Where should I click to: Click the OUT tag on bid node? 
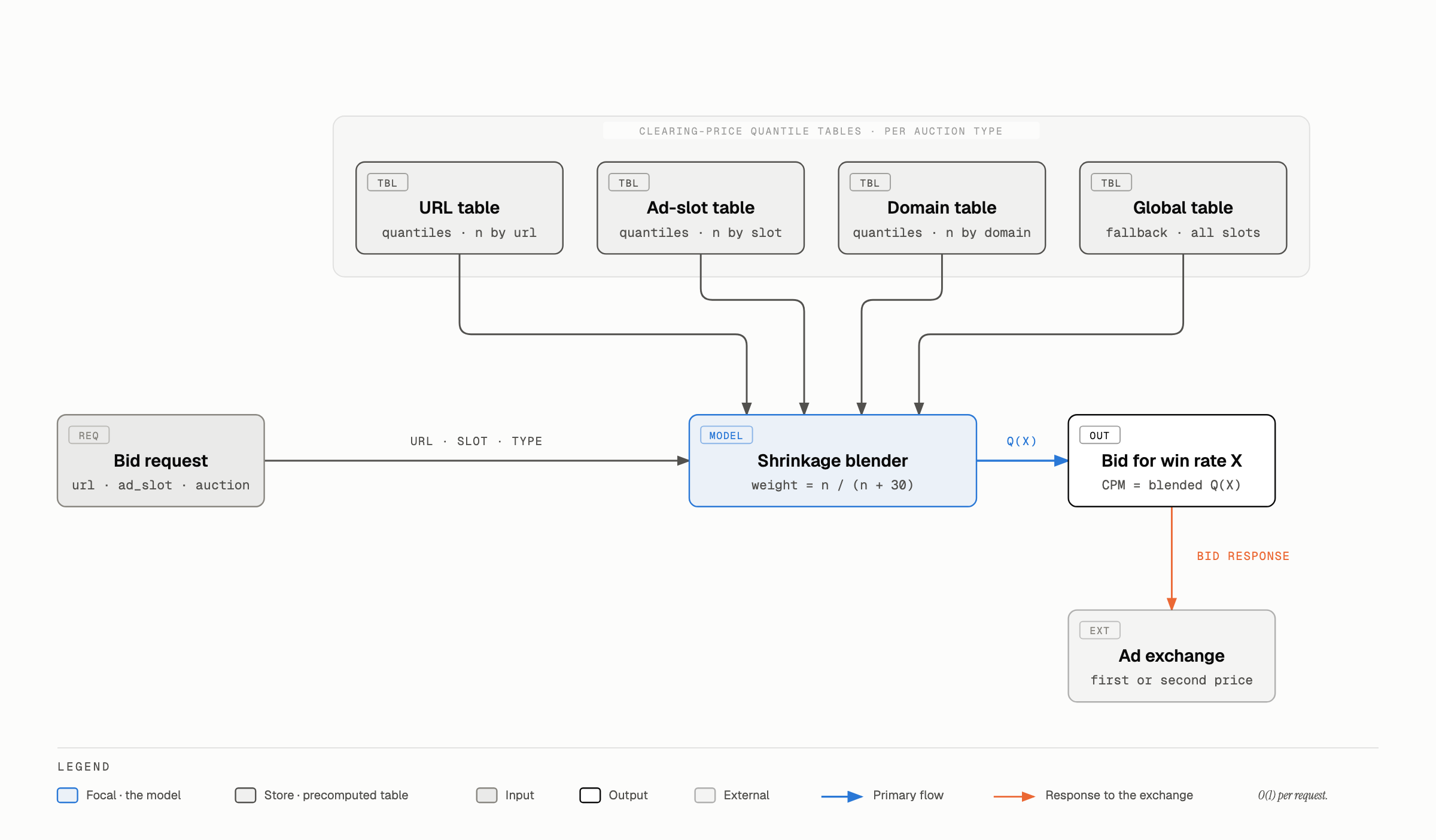coord(1099,435)
